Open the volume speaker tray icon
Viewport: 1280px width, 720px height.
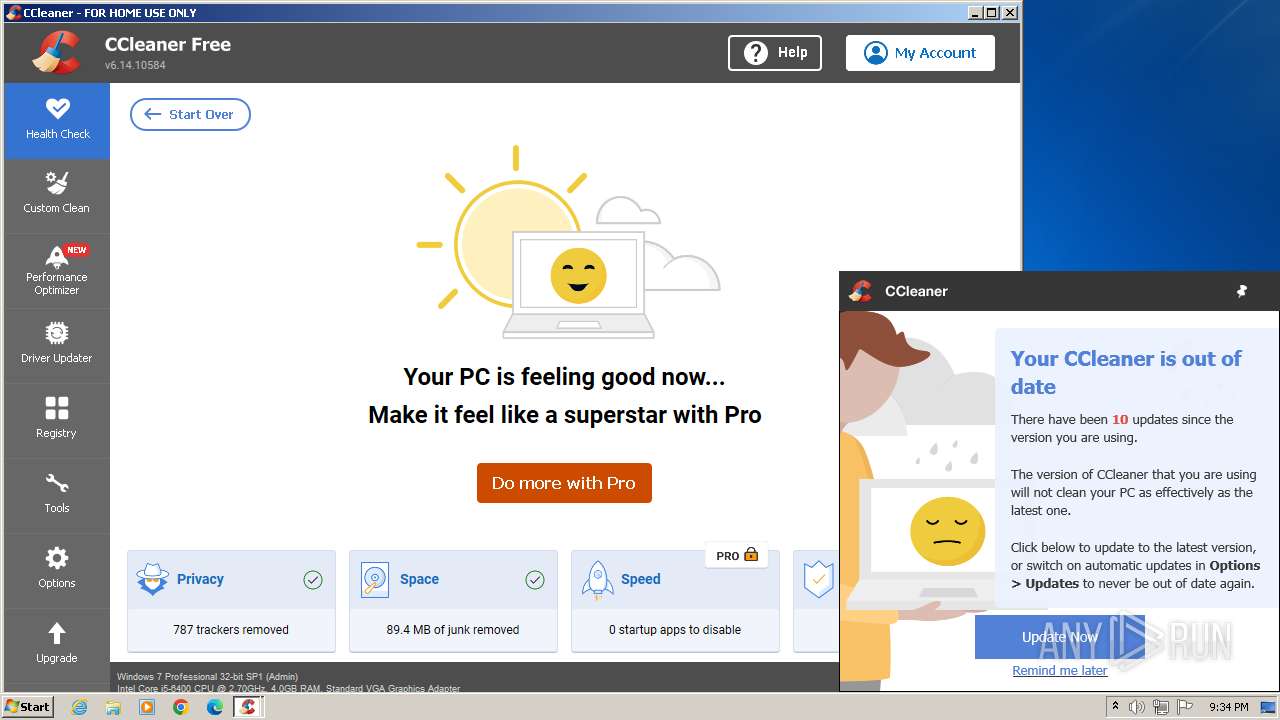pyautogui.click(x=1137, y=707)
